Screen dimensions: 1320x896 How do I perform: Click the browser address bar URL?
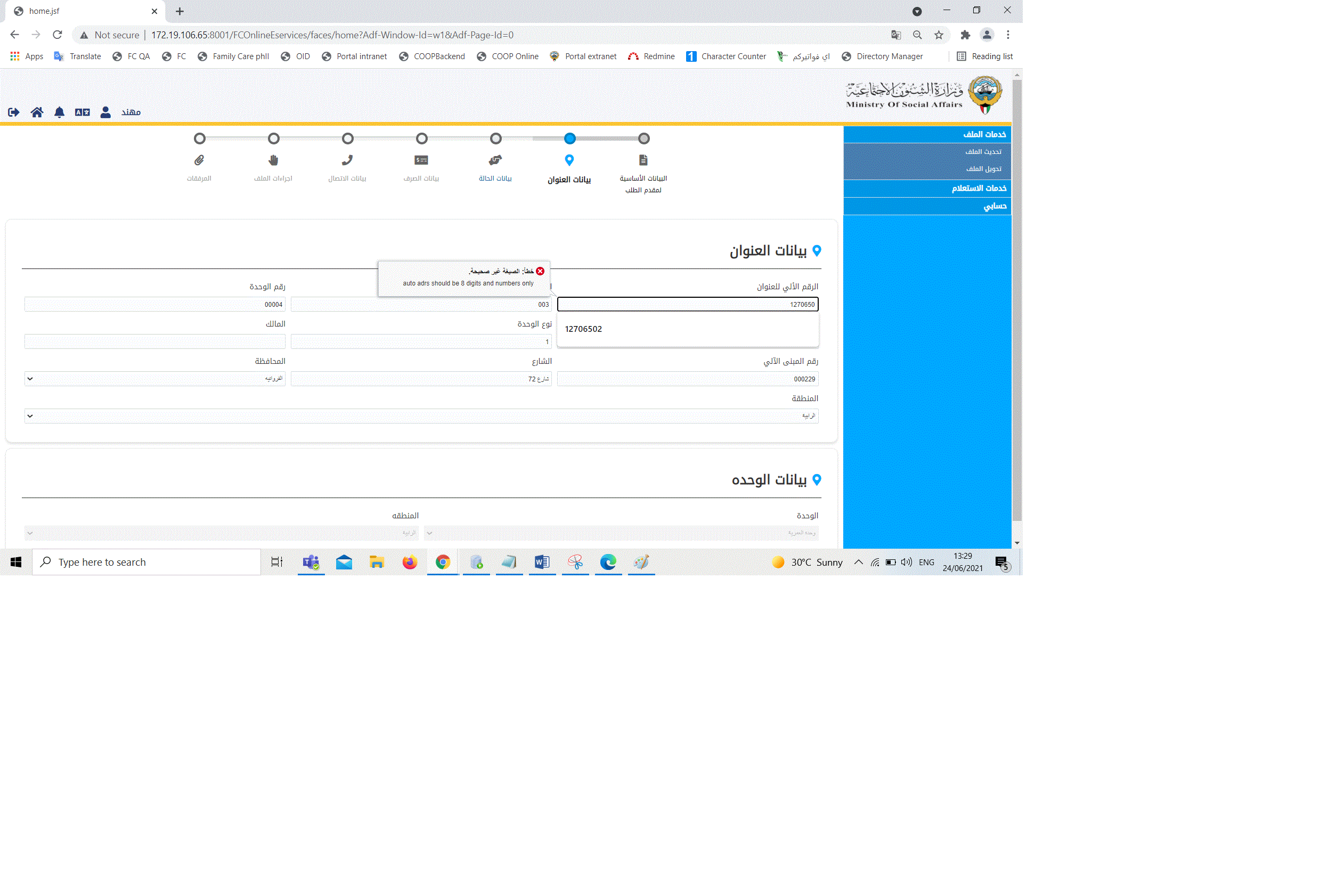pos(332,35)
